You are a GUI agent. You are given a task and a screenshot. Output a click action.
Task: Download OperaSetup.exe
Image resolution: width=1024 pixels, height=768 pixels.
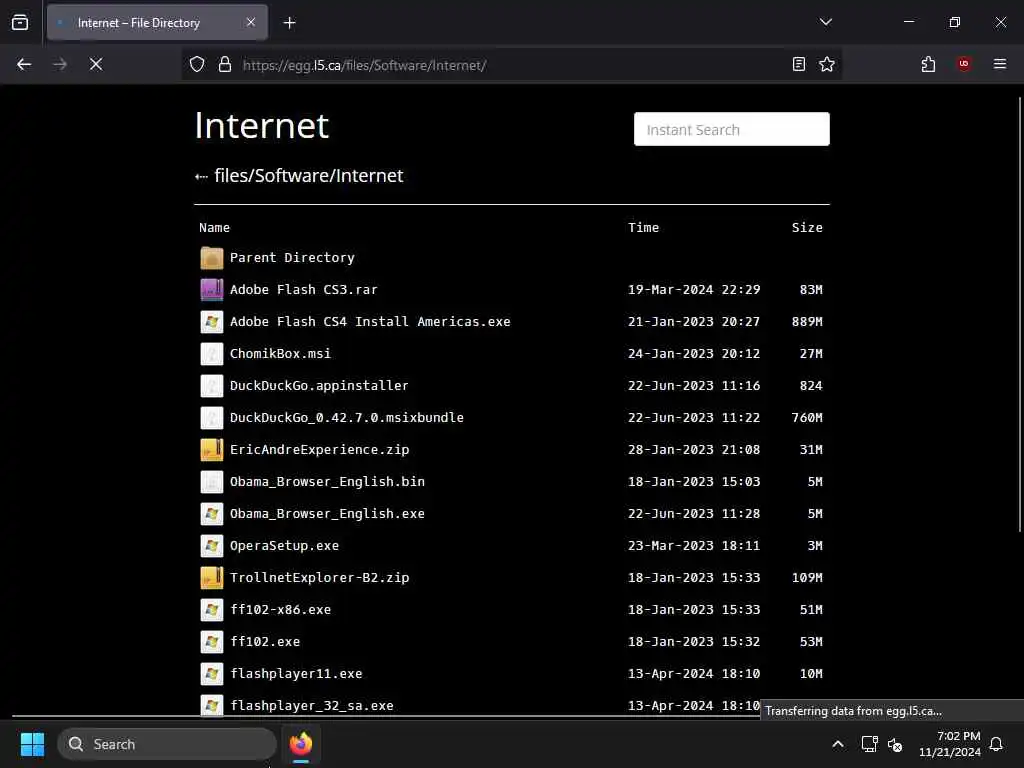point(284,545)
